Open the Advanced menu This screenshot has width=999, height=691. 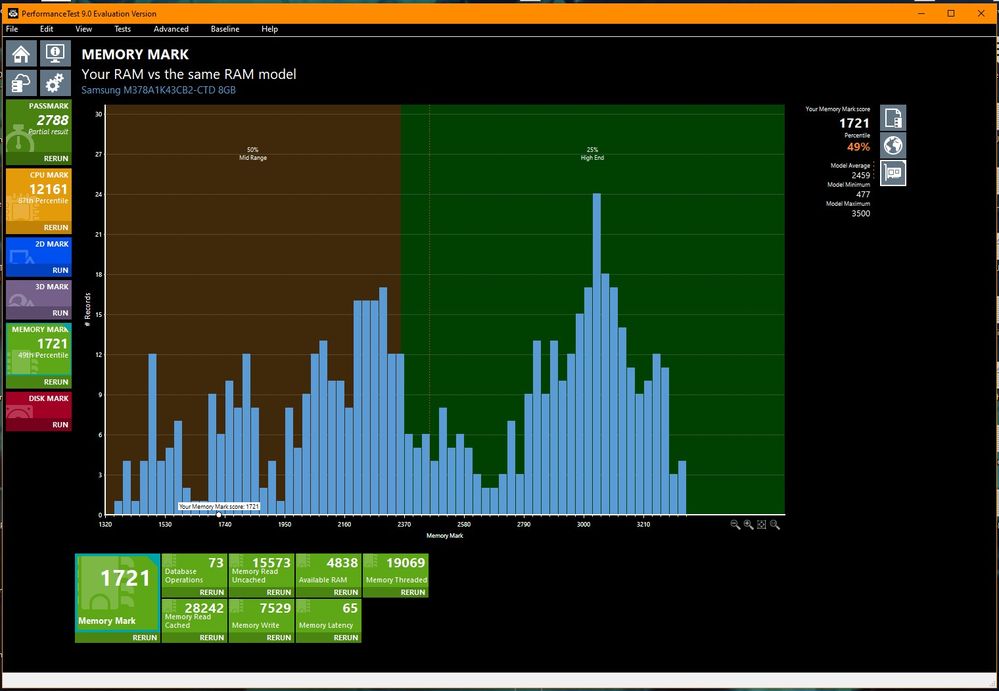click(x=171, y=29)
